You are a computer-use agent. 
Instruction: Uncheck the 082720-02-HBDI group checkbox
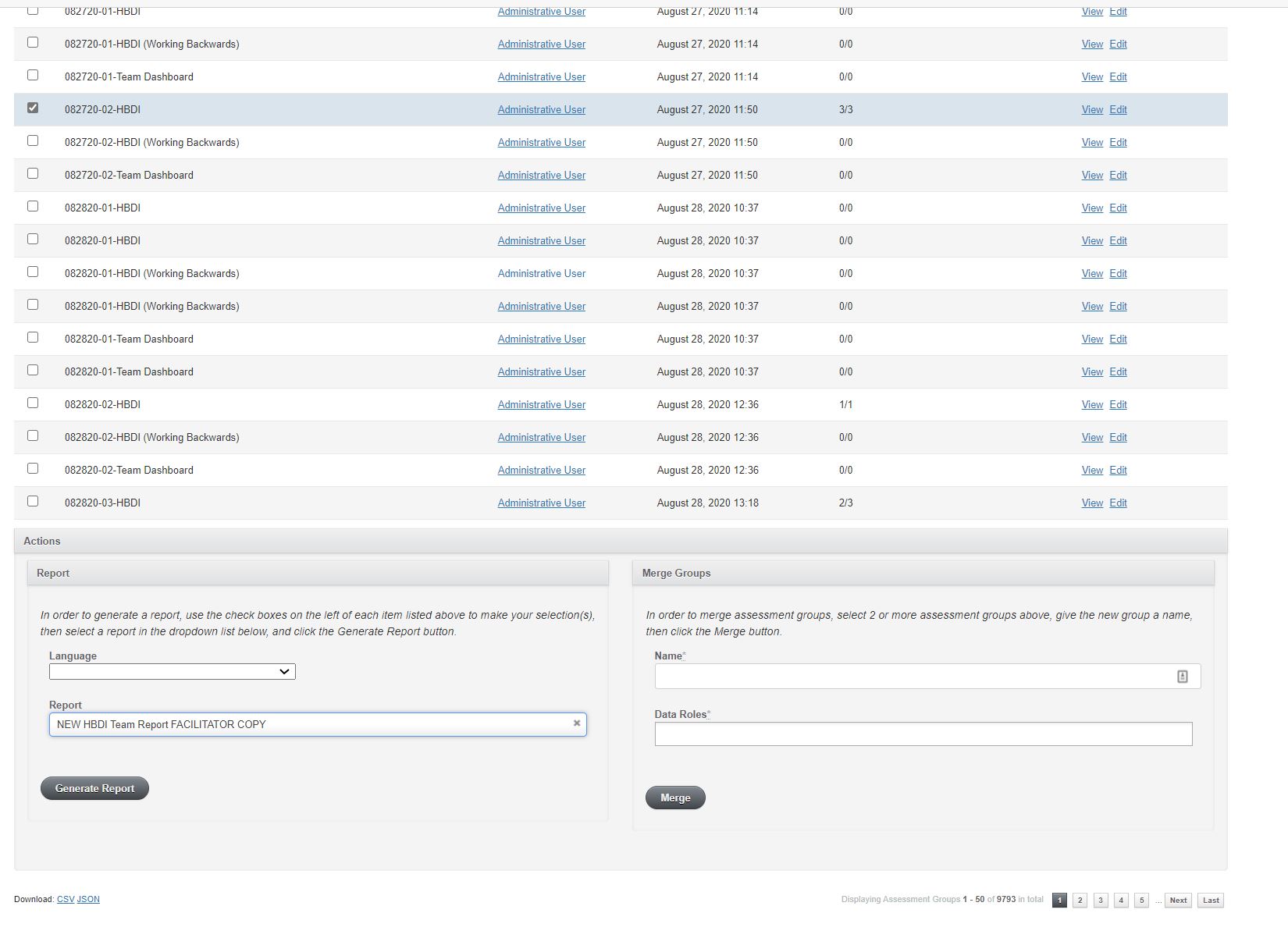click(32, 108)
